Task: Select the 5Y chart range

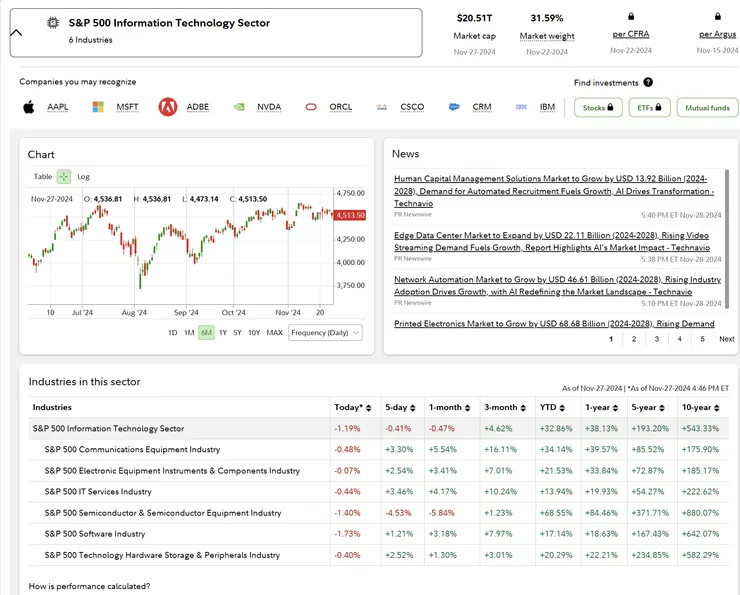Action: pyautogui.click(x=237, y=333)
